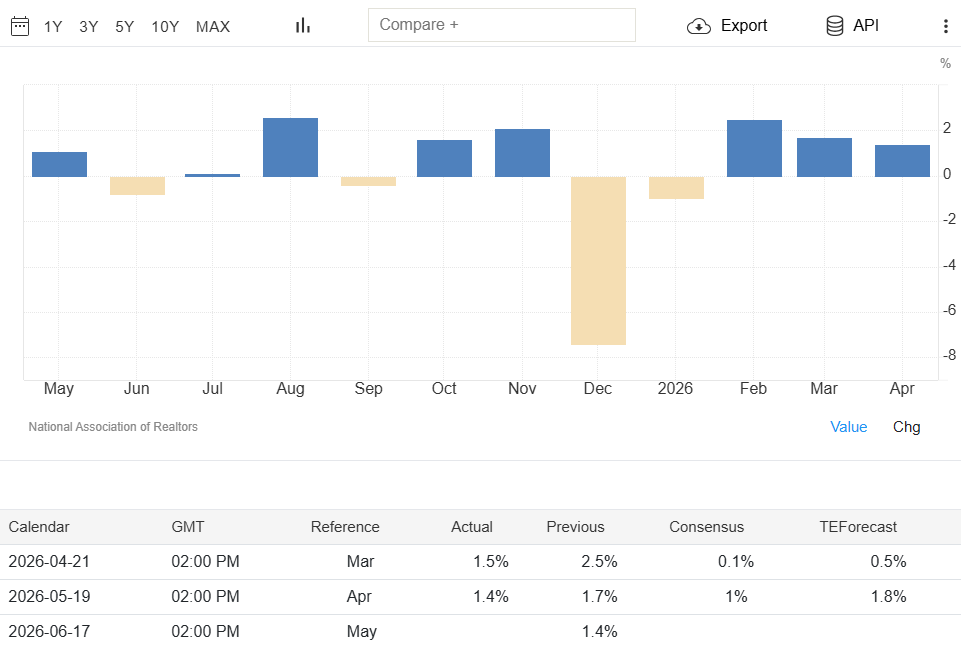Image resolution: width=961 pixels, height=645 pixels.
Task: Click the Oct bar in chart
Action: click(x=444, y=158)
